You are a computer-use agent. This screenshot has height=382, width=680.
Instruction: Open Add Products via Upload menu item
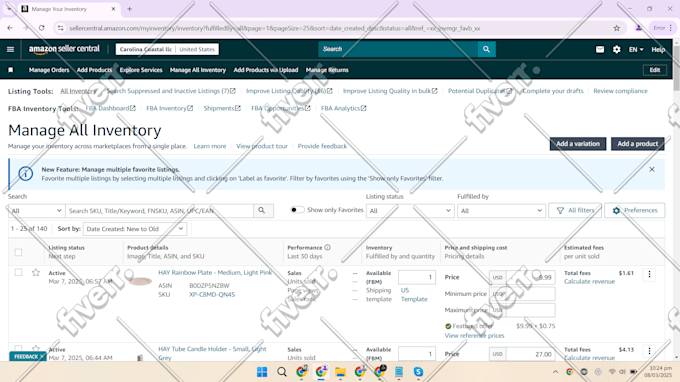pyautogui.click(x=266, y=70)
